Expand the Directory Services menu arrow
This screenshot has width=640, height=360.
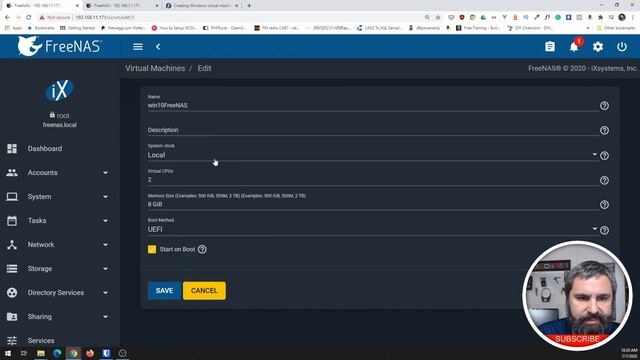105,293
